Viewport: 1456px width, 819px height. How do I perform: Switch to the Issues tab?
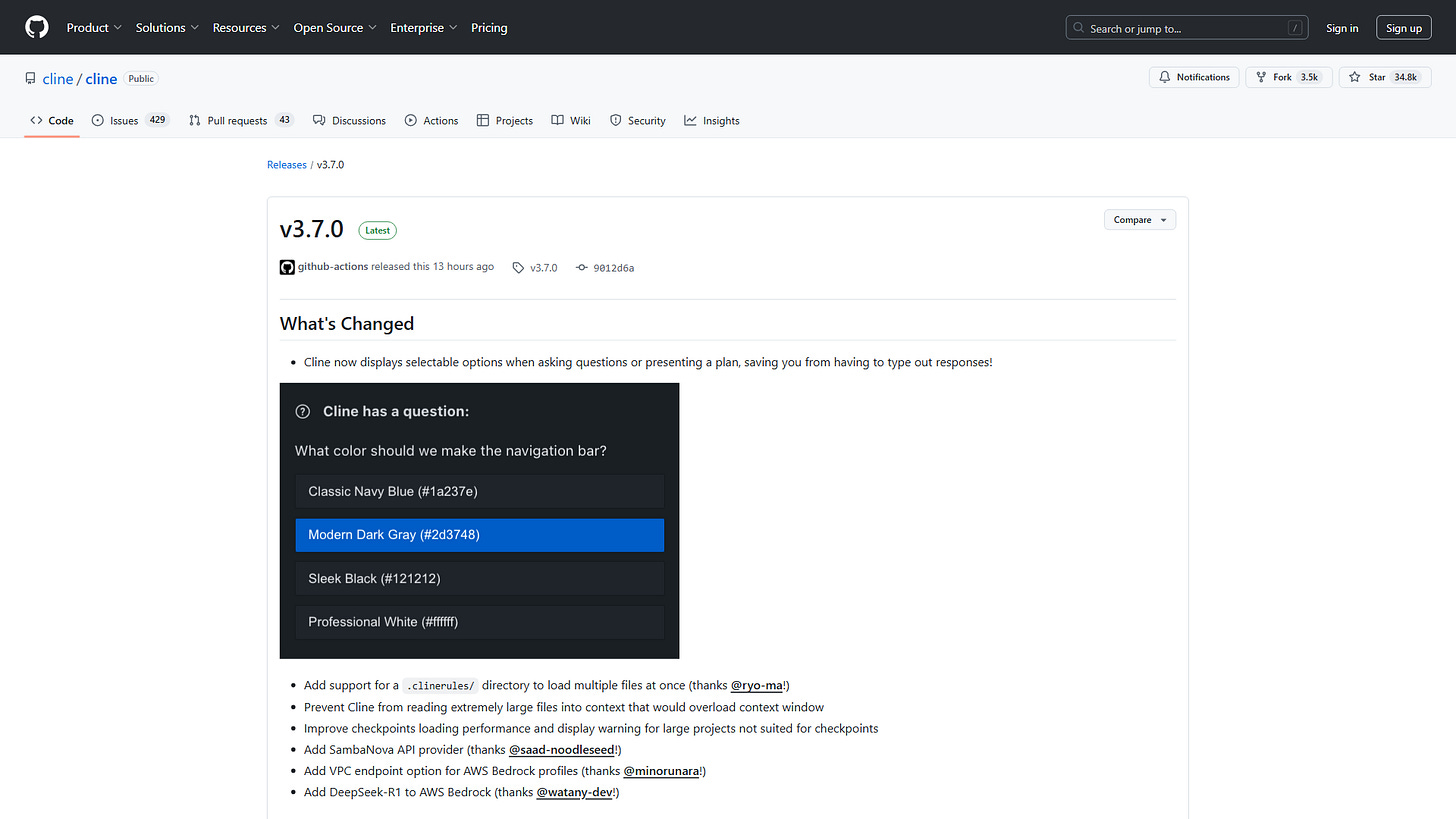(130, 120)
